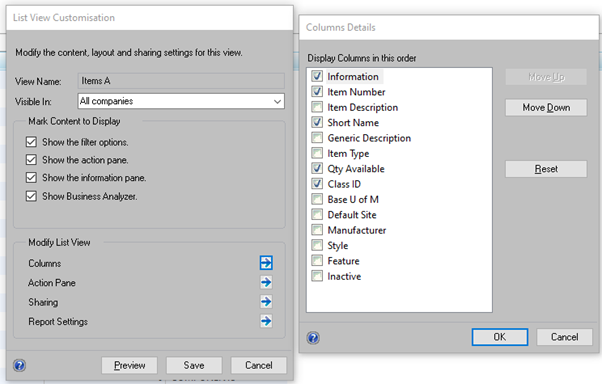Select the Default Site row label
The height and width of the screenshot is (384, 602).
point(352,215)
